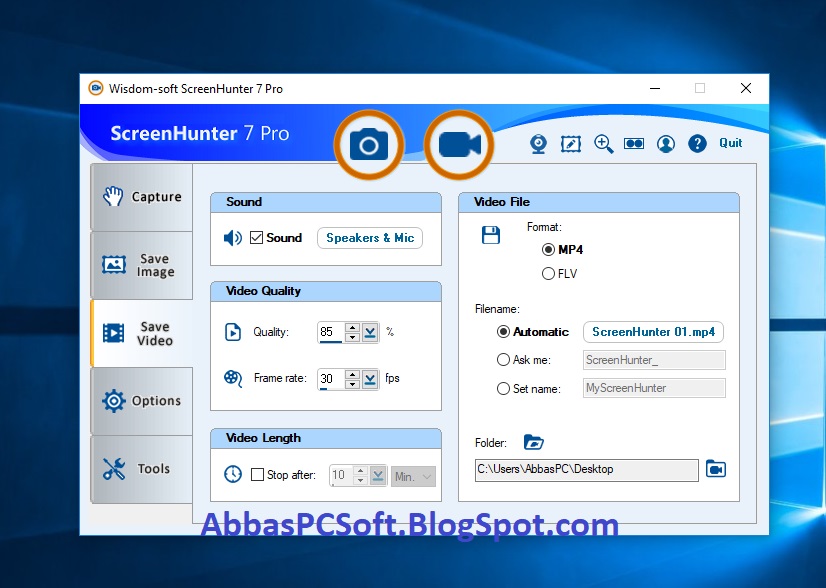Image resolution: width=826 pixels, height=588 pixels.
Task: Click the open folder icon beside Folder
Action: pos(534,442)
